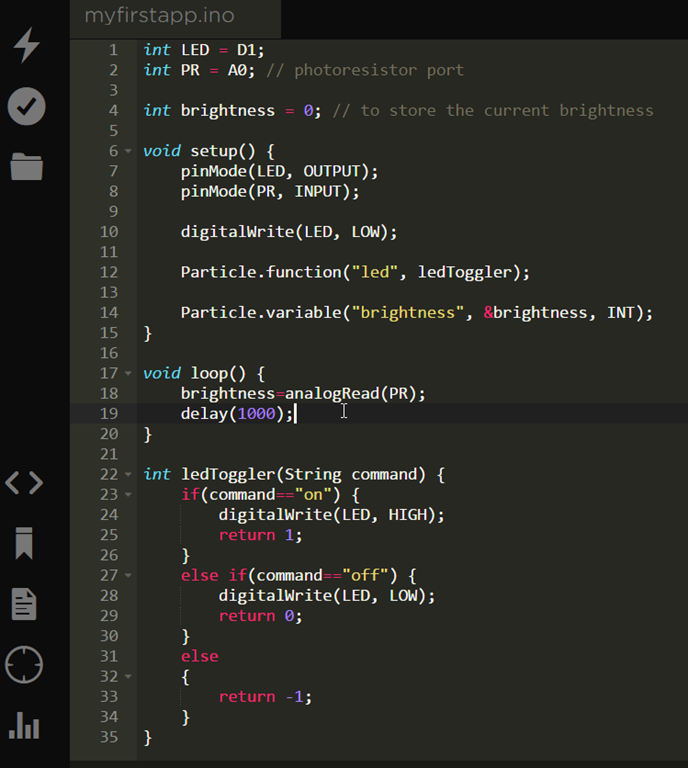Viewport: 688px width, 768px height.
Task: Click the empty line 21 in the editor
Action: point(400,454)
